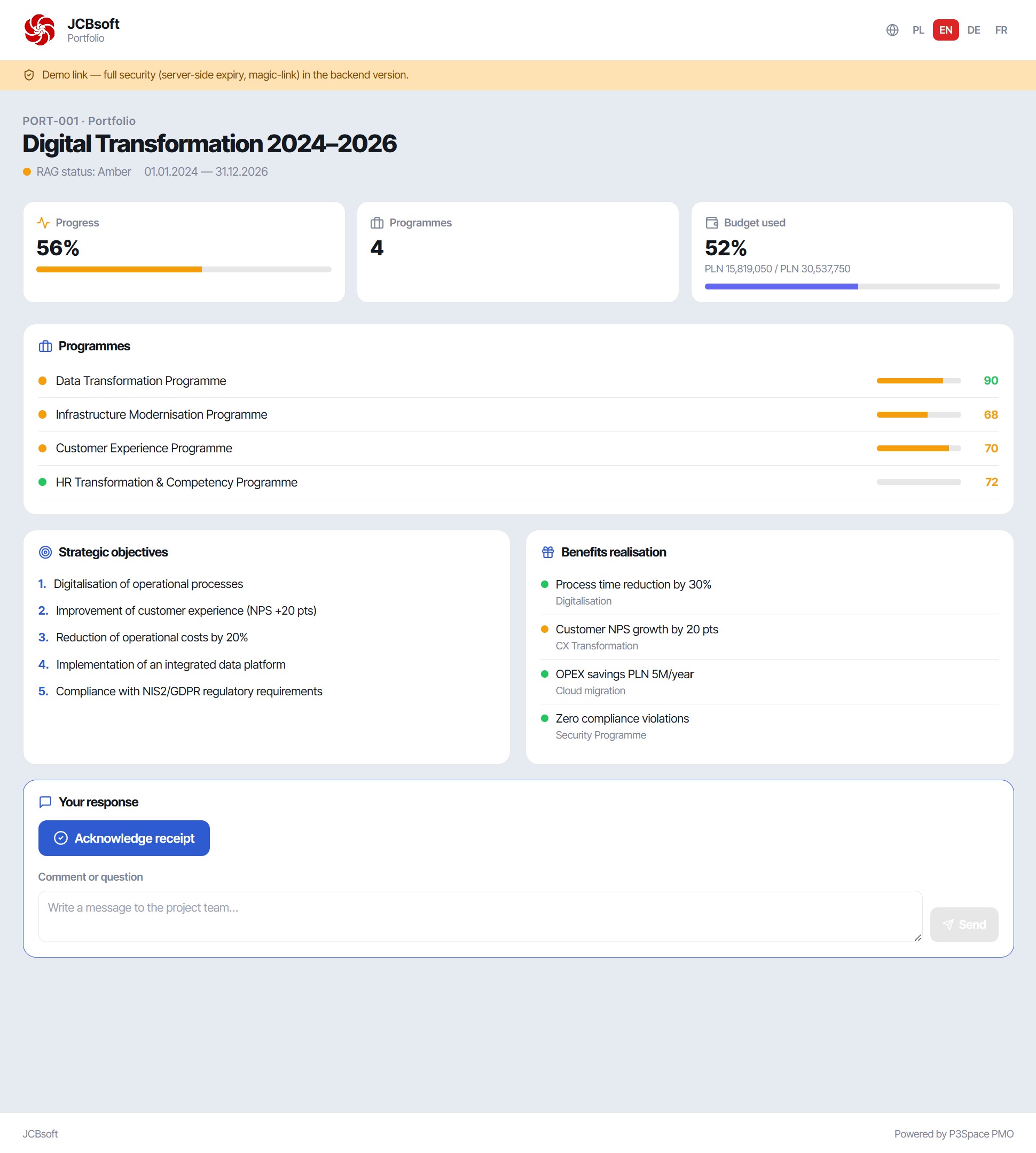Click the amber RAG status dot

pos(27,172)
